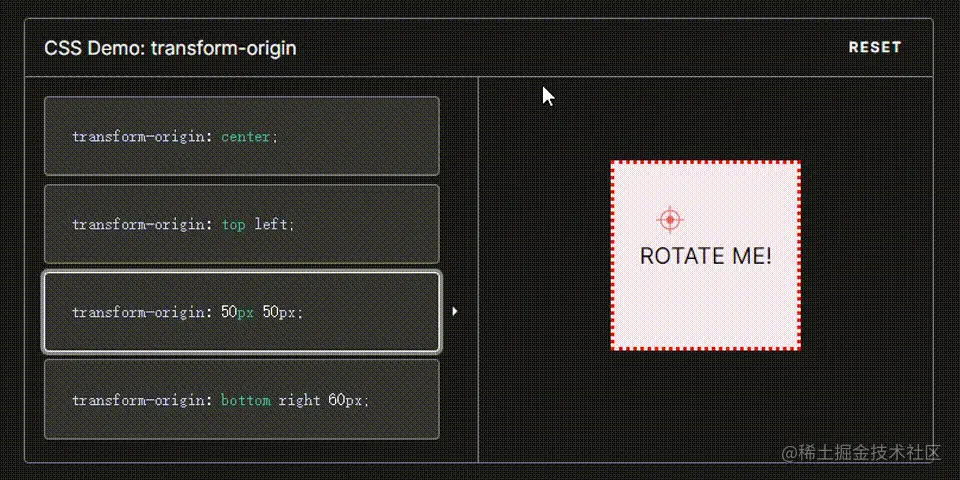Choose the transform-origin: top left example
Viewport: 960px width, 480px height.
pyautogui.click(x=241, y=224)
